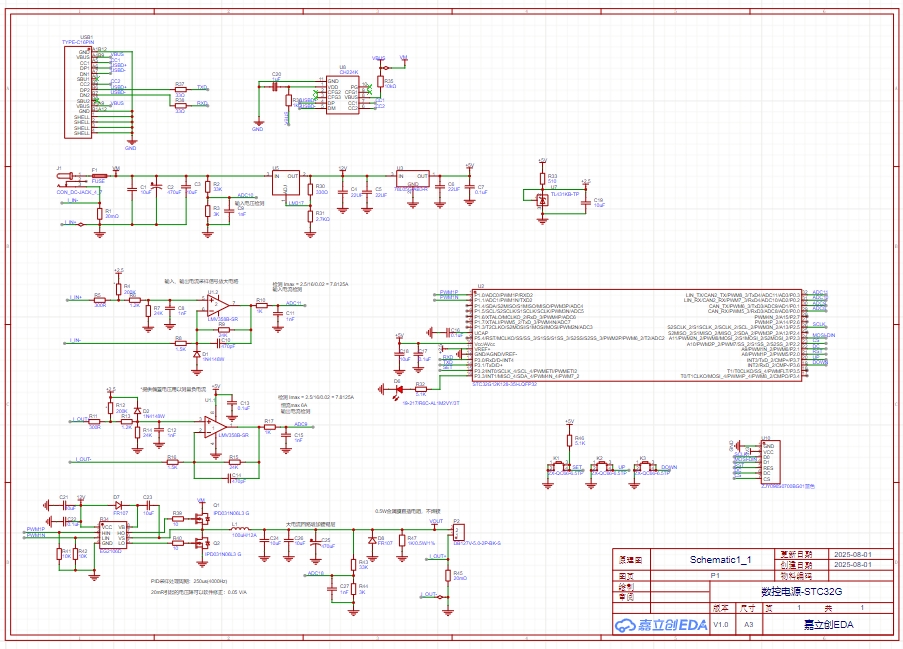Click diode D2 beside resistor R12
The height and width of the screenshot is (649, 903).
tap(137, 411)
